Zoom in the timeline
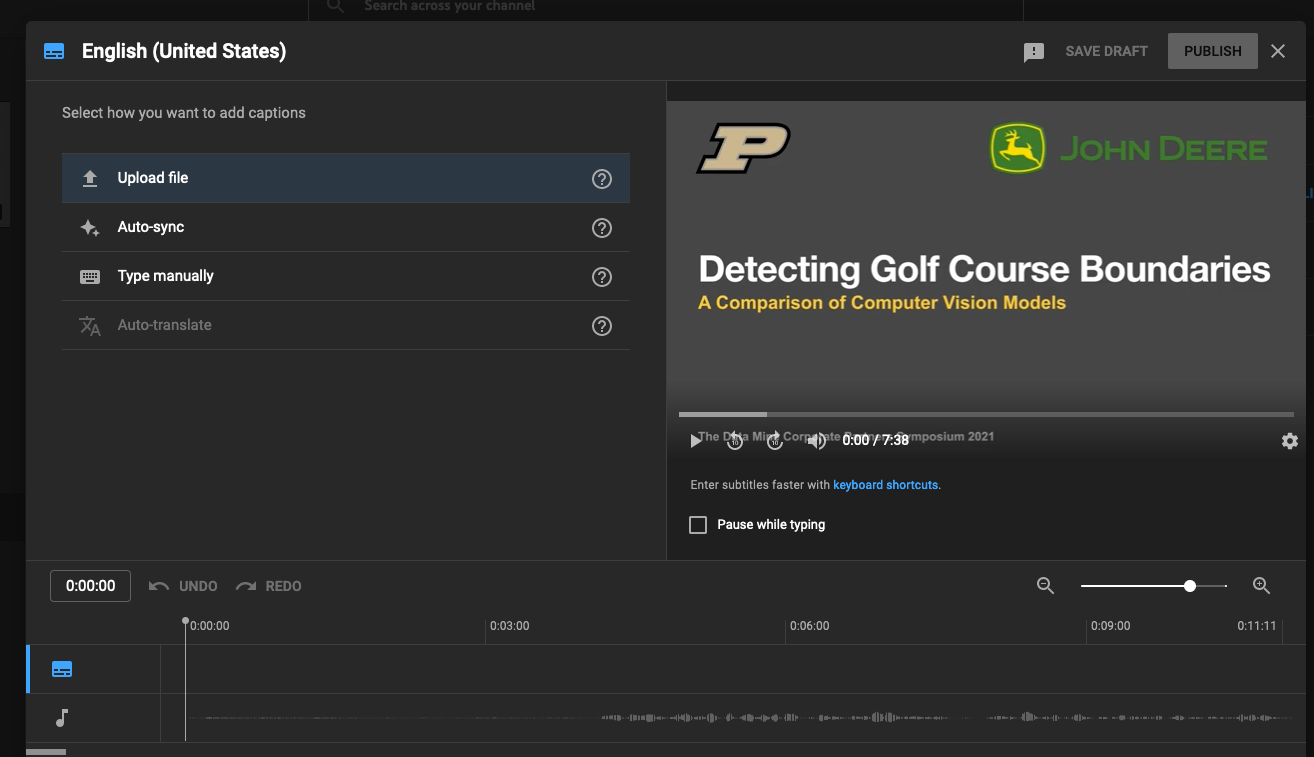 click(1261, 586)
